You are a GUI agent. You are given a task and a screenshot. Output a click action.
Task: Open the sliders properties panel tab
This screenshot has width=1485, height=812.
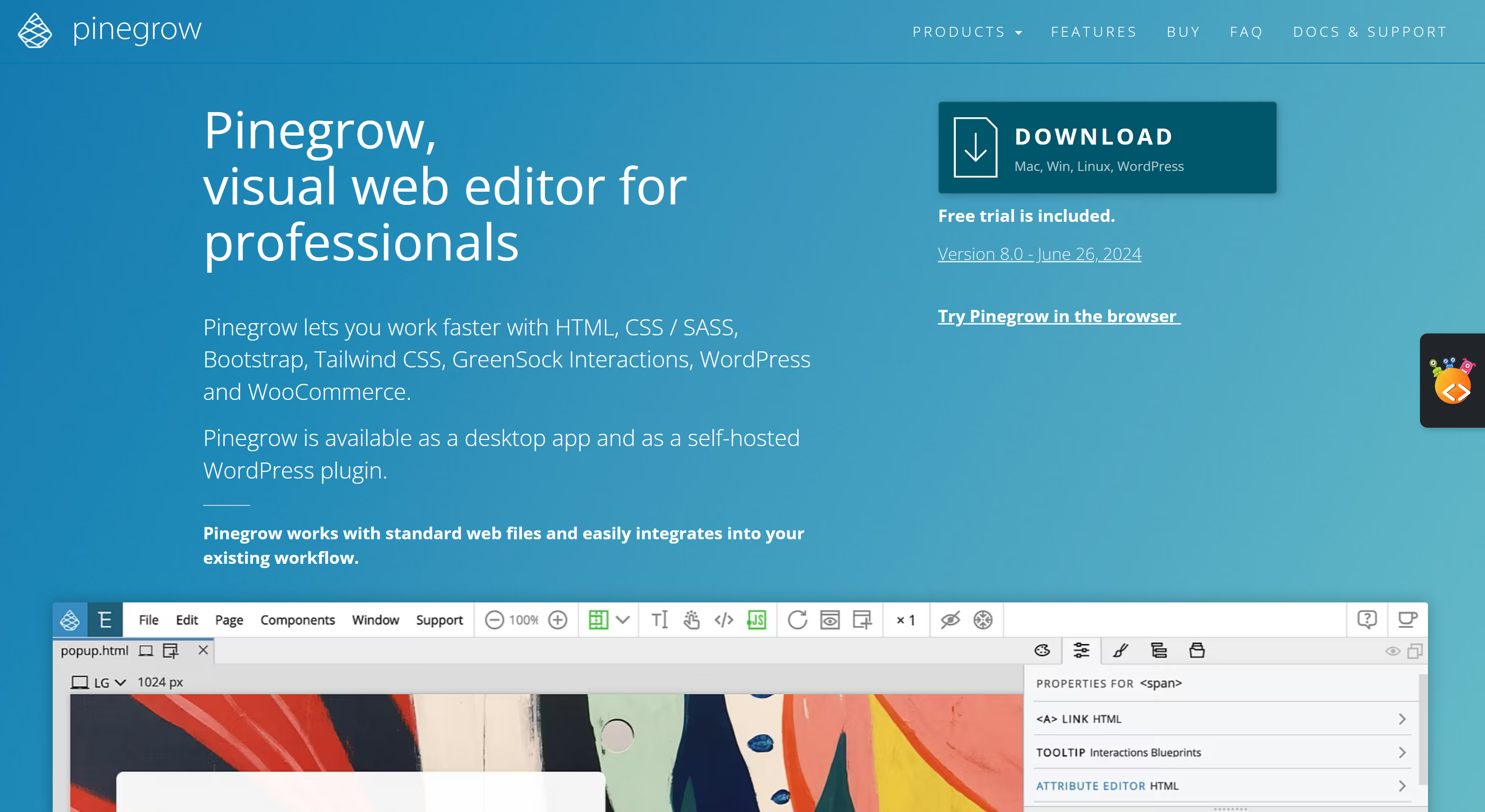coord(1081,651)
